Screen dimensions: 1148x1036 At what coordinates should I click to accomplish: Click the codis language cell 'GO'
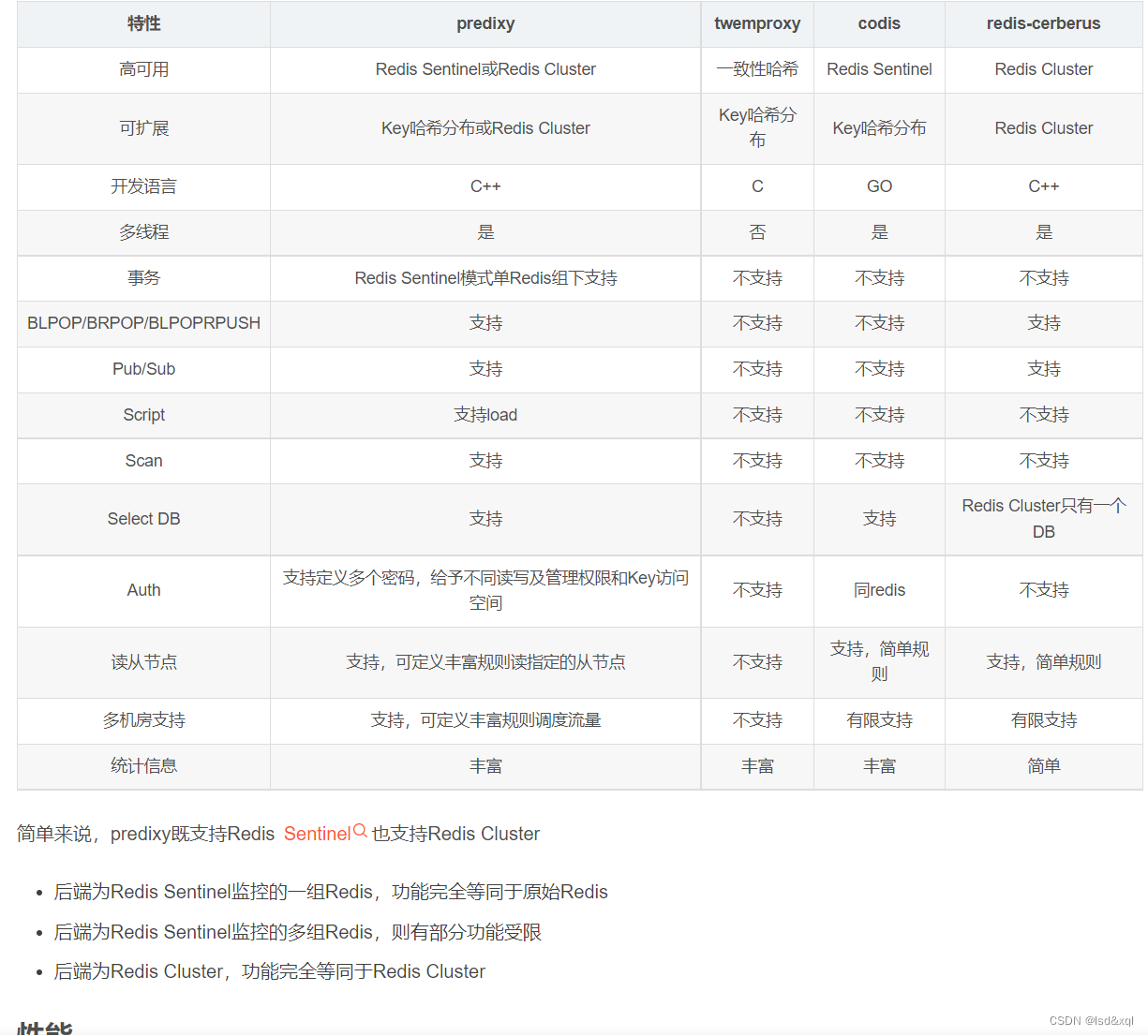tap(879, 186)
